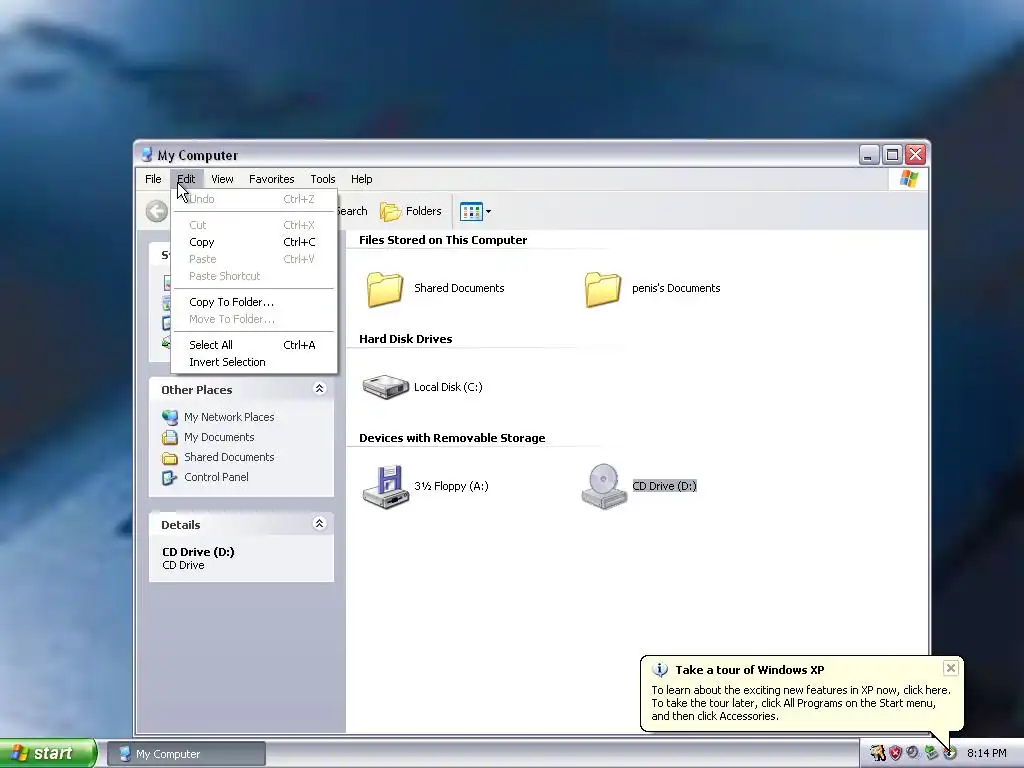Choose Select All from Edit menu

(x=254, y=345)
